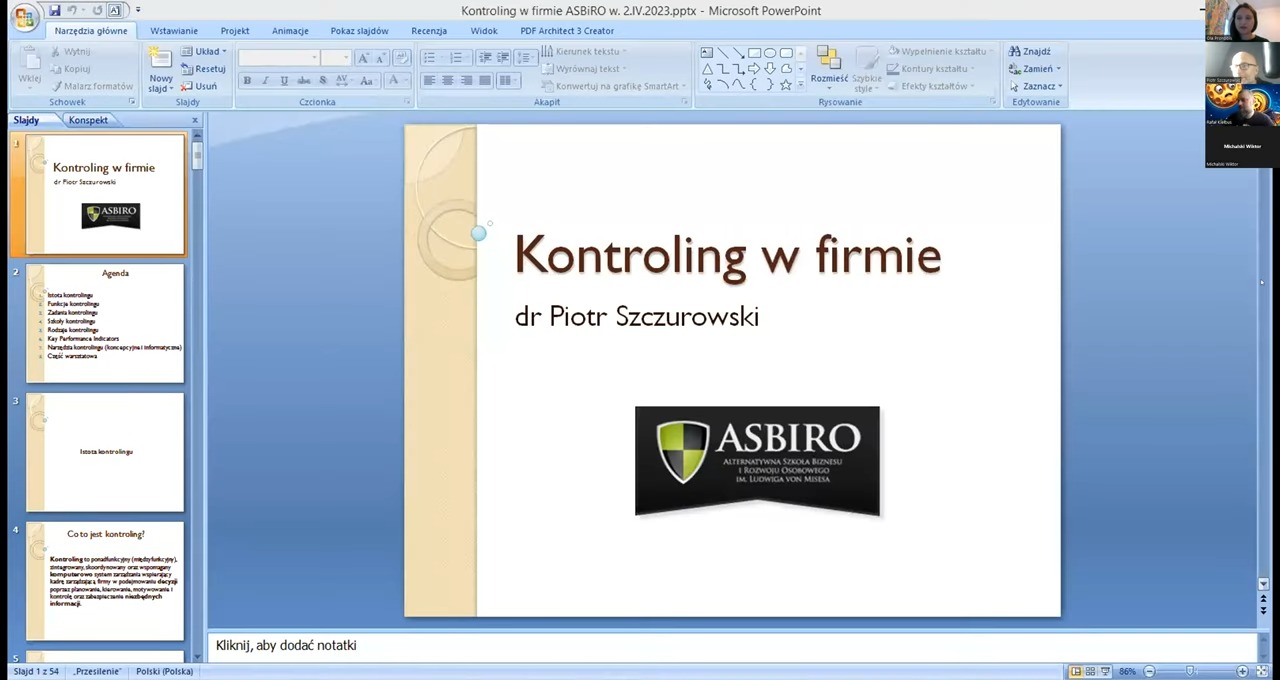Center the text alignment
This screenshot has width=1280, height=680.
click(447, 81)
